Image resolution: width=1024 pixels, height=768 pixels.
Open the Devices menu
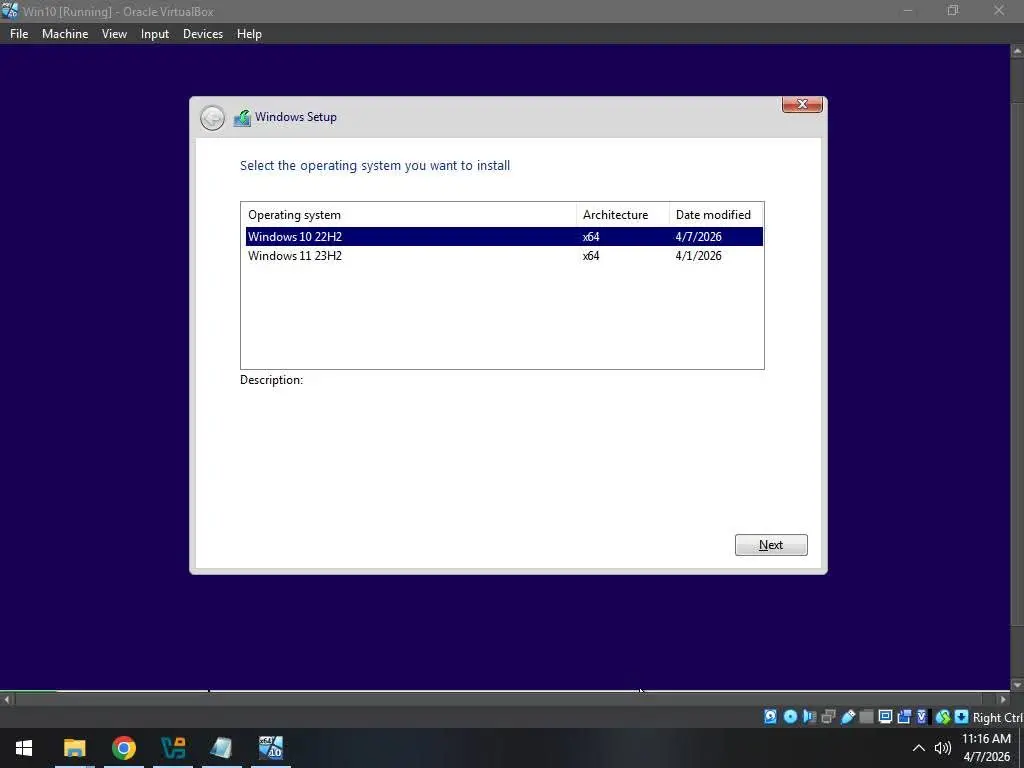pyautogui.click(x=202, y=34)
